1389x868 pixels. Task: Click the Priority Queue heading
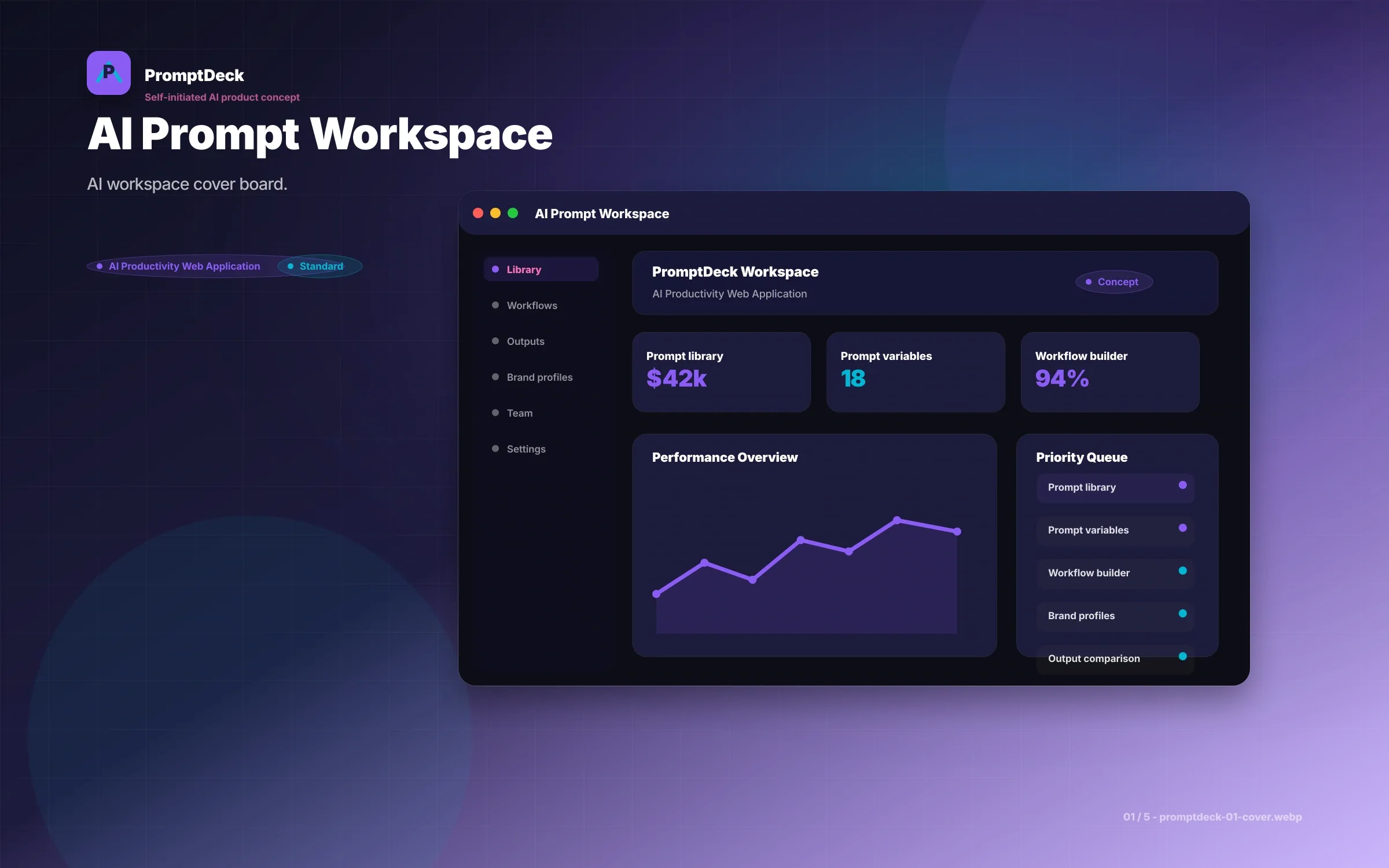pyautogui.click(x=1082, y=458)
